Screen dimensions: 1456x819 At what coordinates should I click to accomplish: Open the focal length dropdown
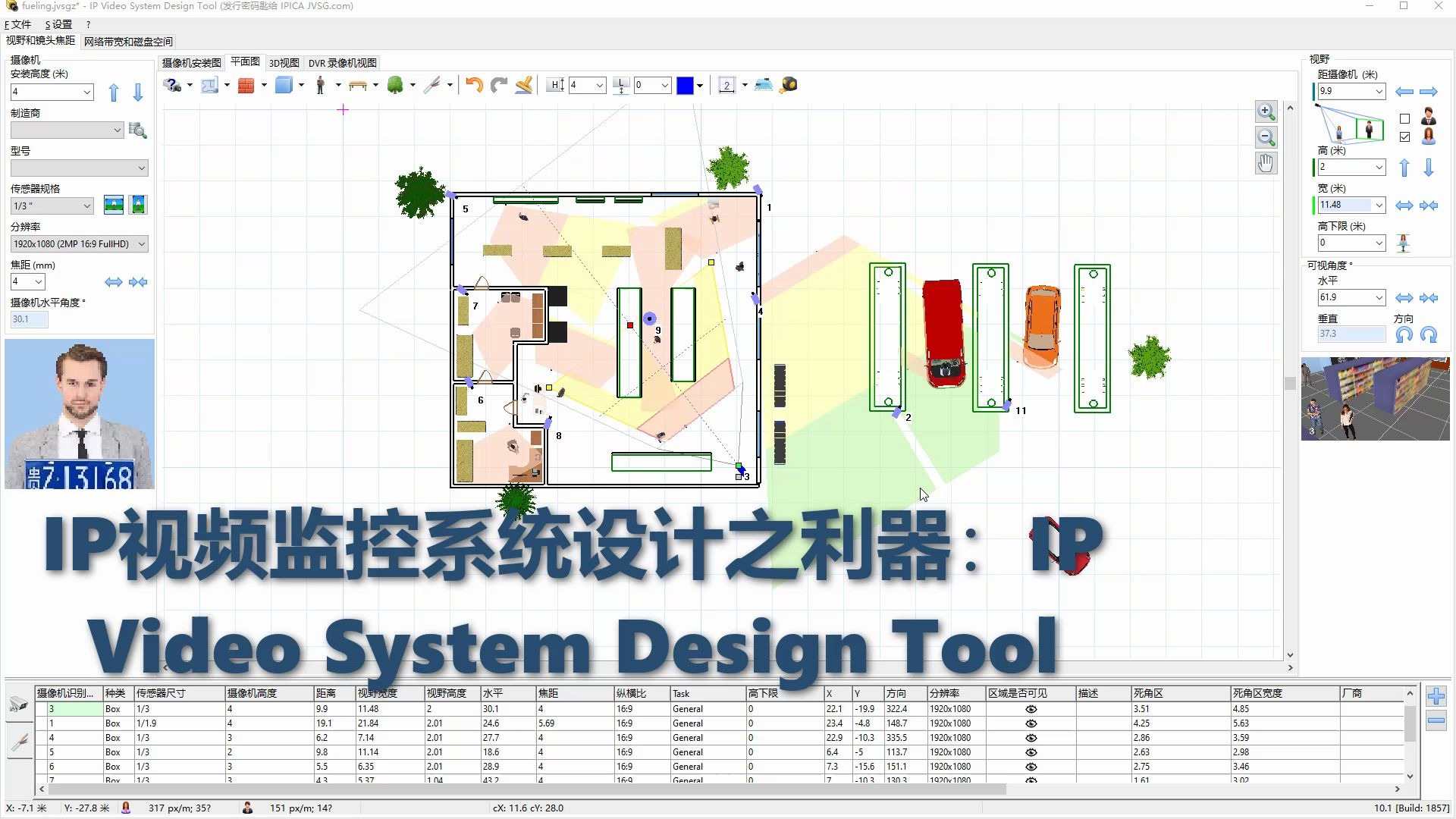click(x=39, y=281)
